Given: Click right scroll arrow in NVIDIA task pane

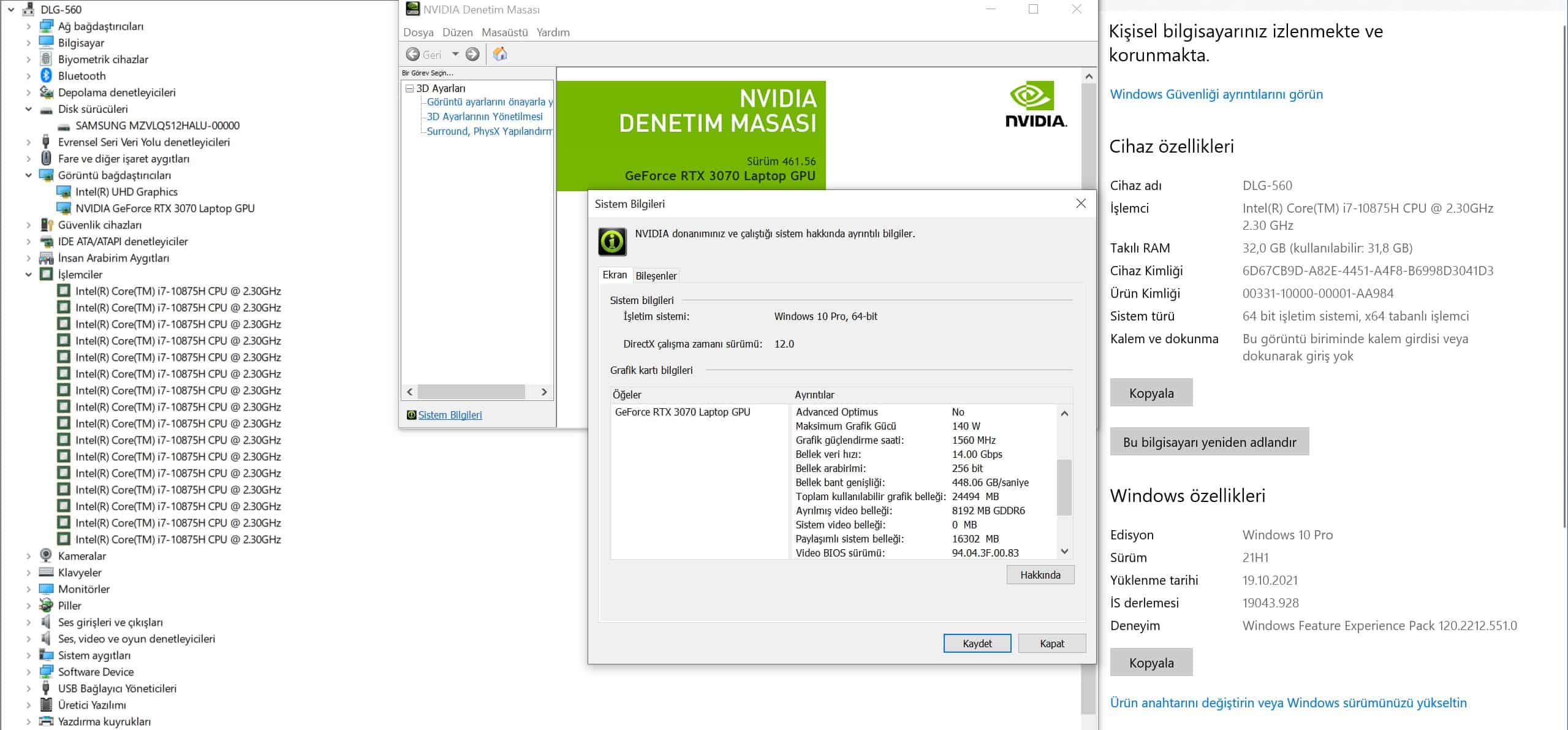Looking at the screenshot, I should coord(543,392).
